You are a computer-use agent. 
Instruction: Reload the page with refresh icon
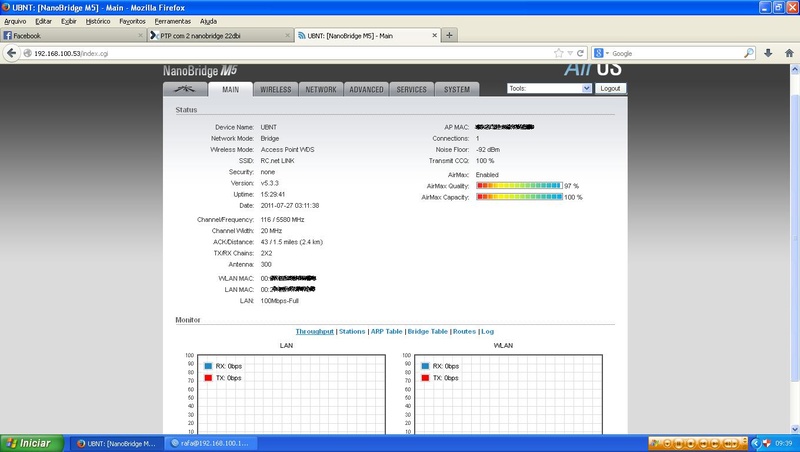581,53
